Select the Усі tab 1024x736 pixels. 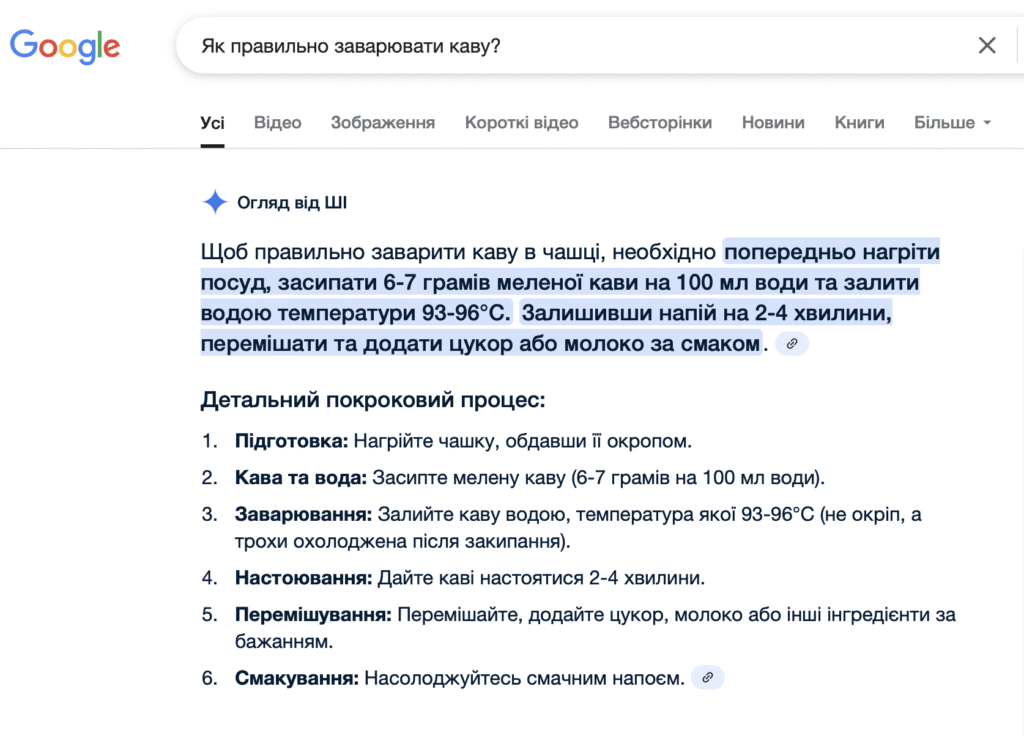(x=212, y=123)
